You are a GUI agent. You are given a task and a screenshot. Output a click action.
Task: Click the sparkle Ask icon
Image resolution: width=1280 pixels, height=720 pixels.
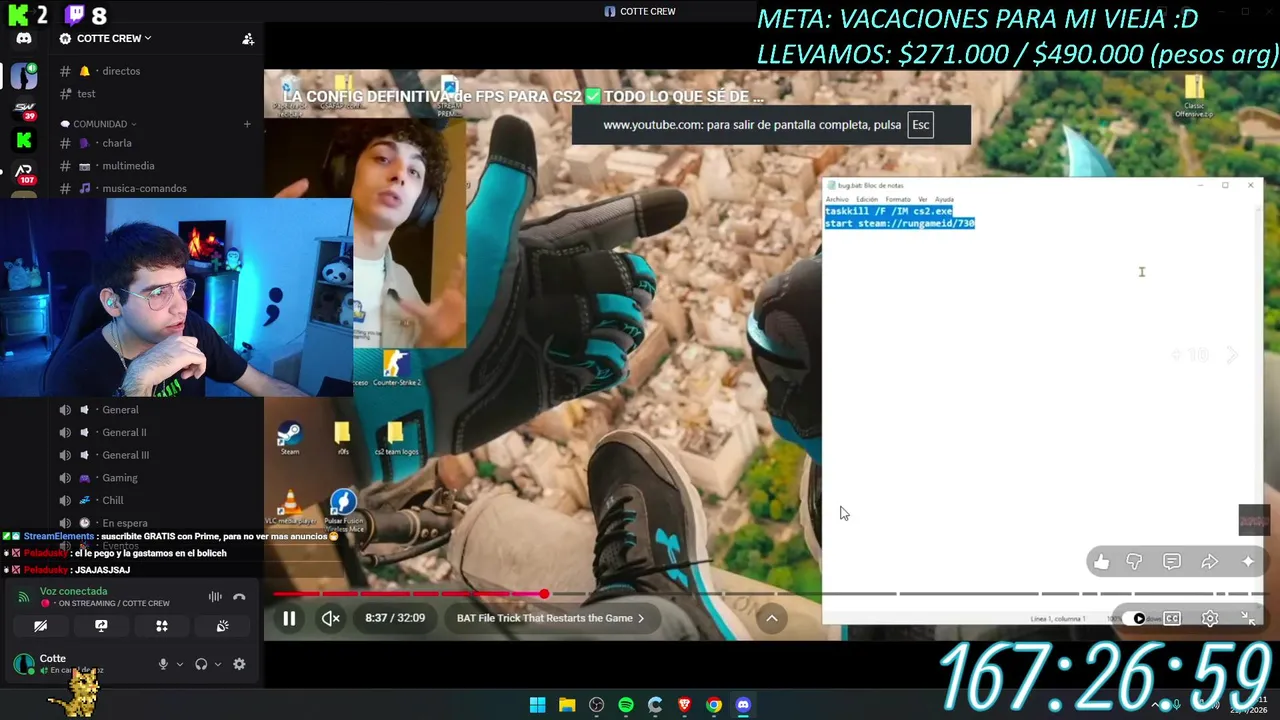click(1248, 562)
